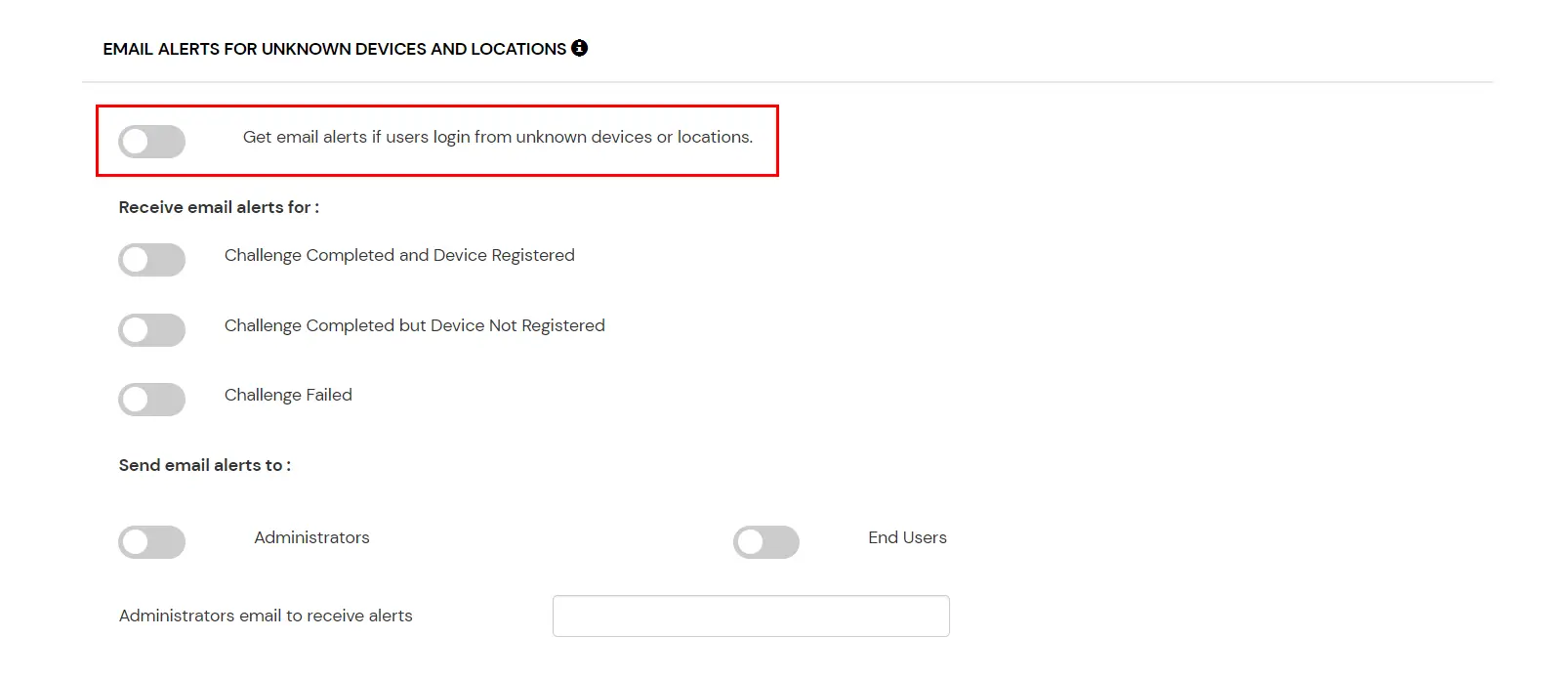The image size is (1568, 680).
Task: Click Get email alerts description text
Action: point(498,137)
